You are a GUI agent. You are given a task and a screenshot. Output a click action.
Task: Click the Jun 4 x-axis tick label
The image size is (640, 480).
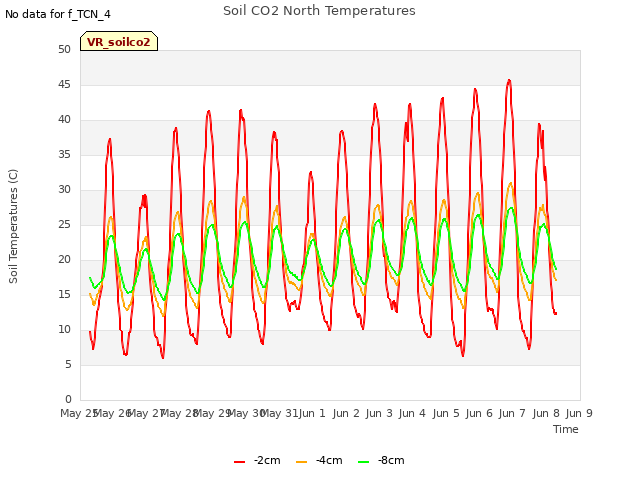coord(412,413)
